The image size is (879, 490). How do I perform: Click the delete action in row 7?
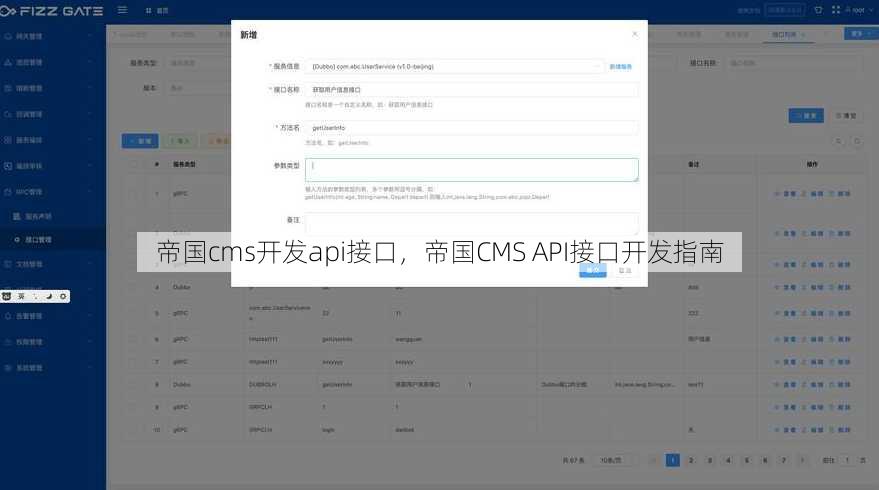pyautogui.click(x=840, y=362)
